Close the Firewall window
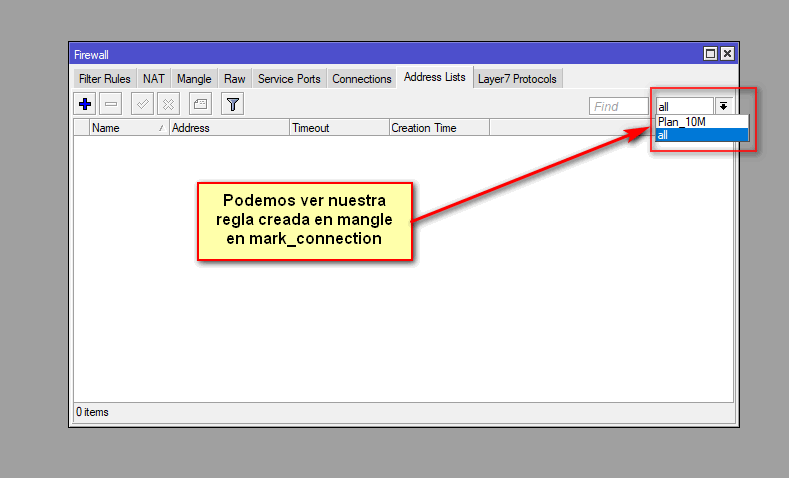This screenshot has height=478, width=789. click(x=727, y=54)
